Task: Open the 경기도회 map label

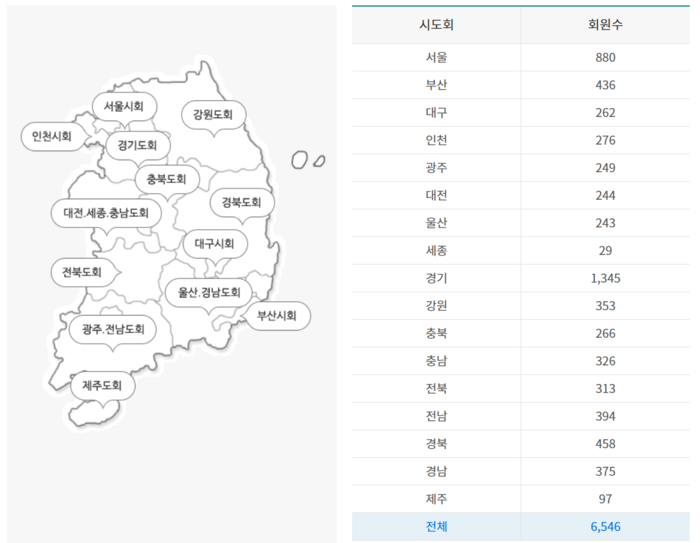Action: coord(138,145)
